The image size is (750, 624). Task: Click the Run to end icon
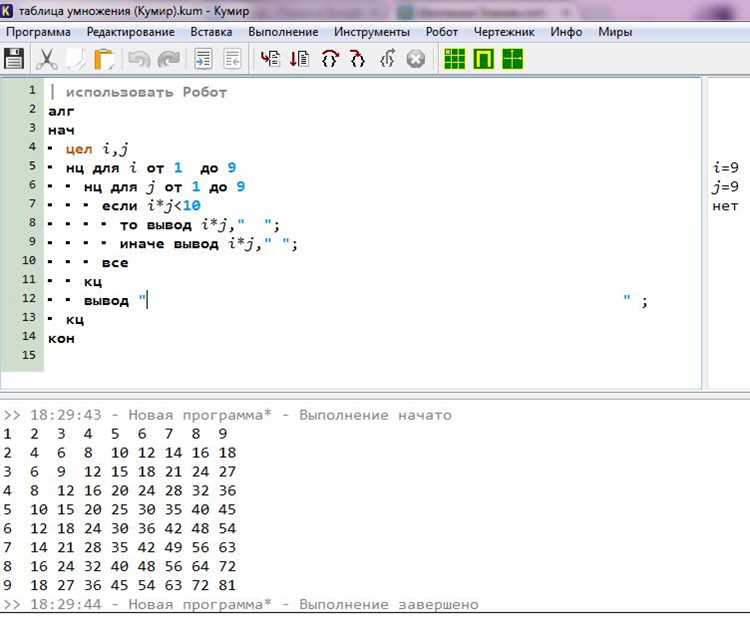300,59
